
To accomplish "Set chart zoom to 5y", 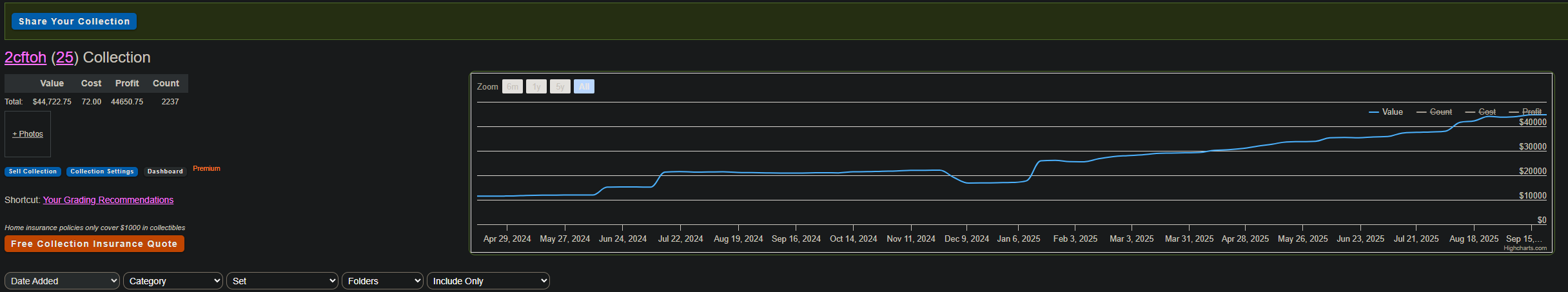I will [x=560, y=86].
